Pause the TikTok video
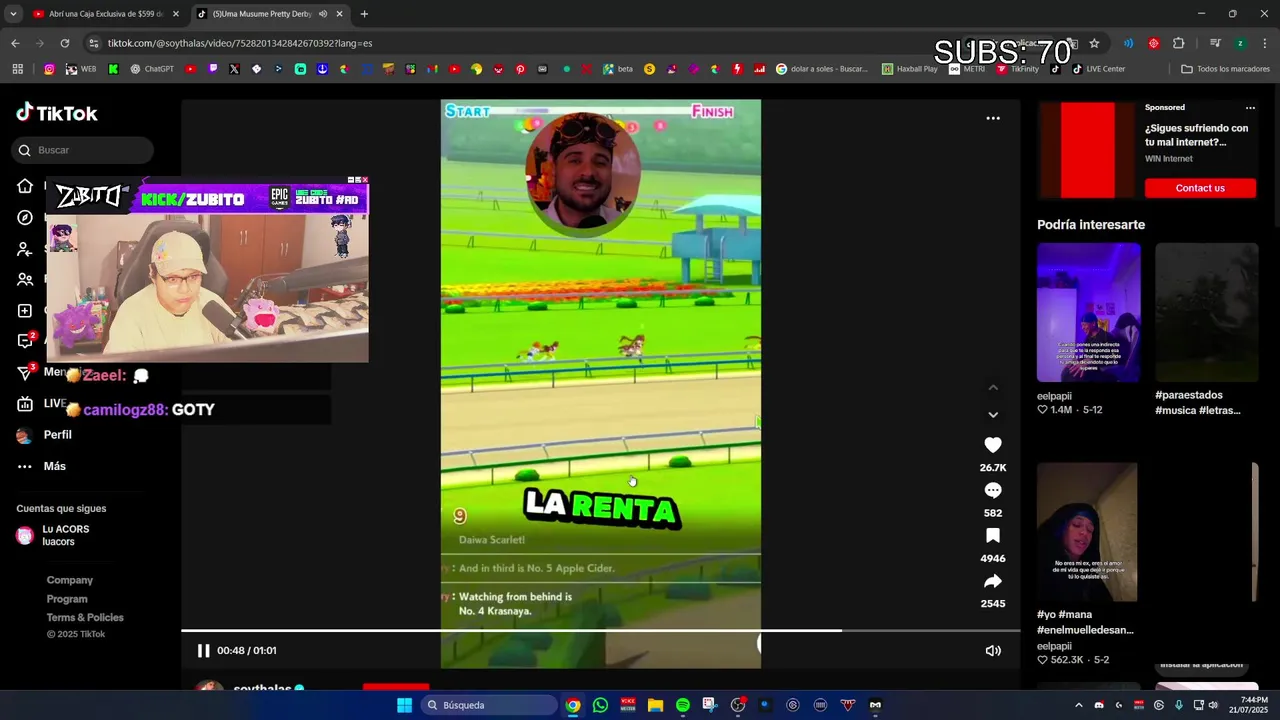The width and height of the screenshot is (1280, 720). coord(203,651)
